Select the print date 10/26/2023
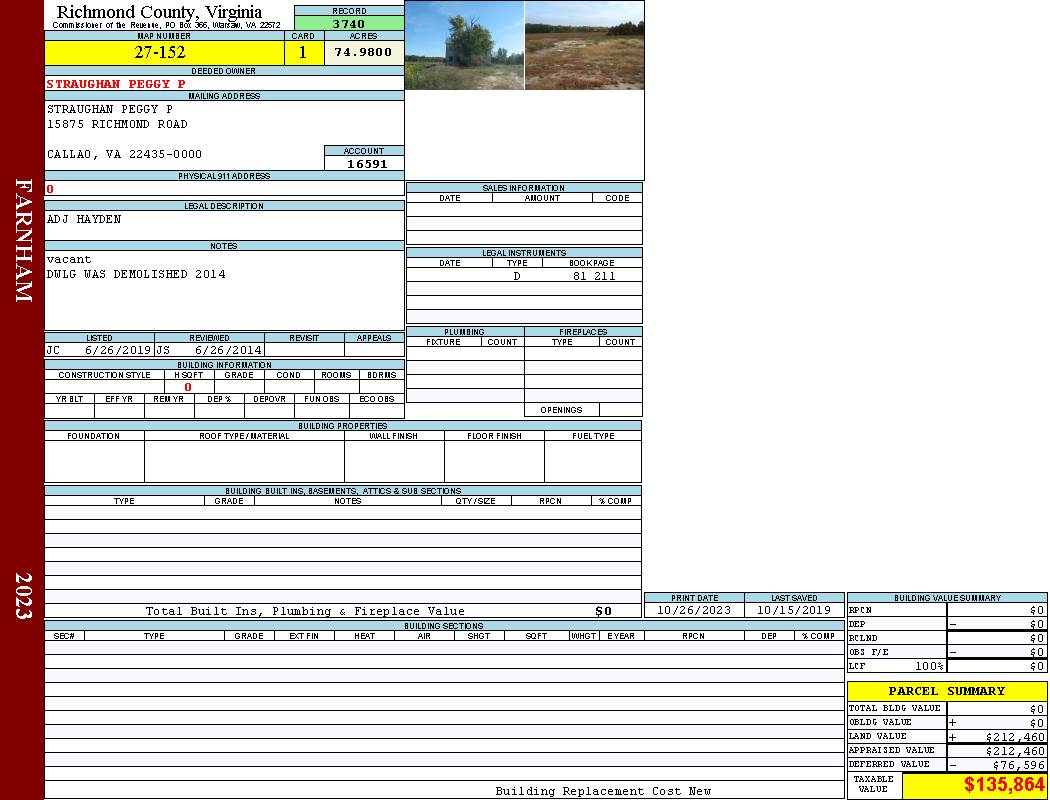 (694, 610)
